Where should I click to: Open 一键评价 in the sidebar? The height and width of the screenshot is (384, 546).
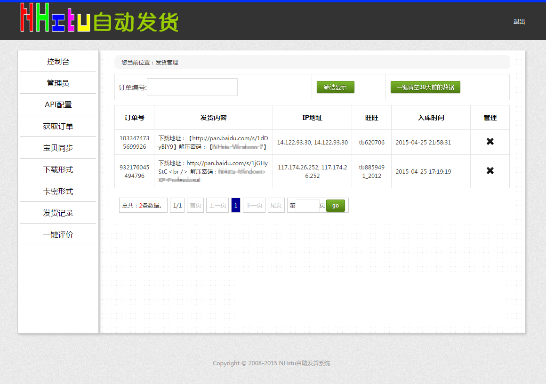pyautogui.click(x=58, y=235)
